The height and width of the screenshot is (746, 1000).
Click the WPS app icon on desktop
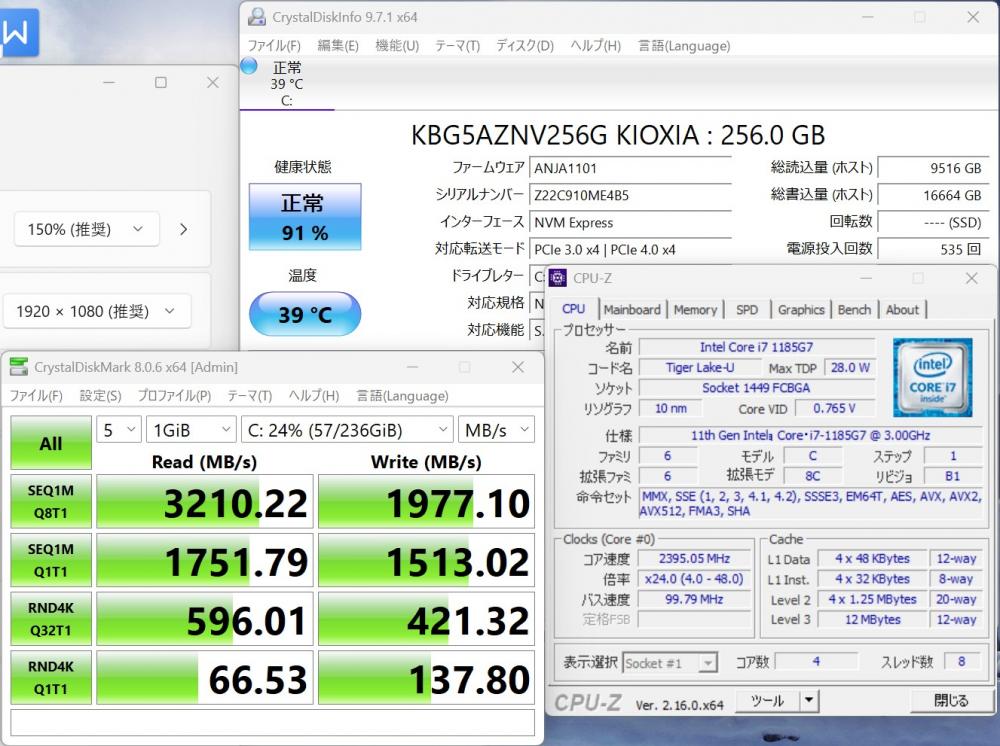point(18,32)
